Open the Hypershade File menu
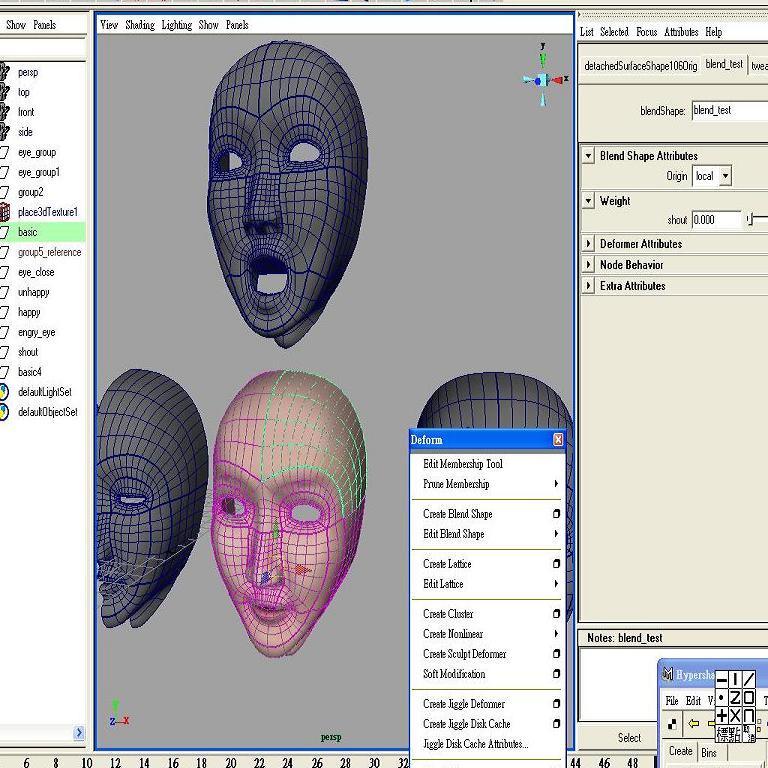The width and height of the screenshot is (768, 768). pyautogui.click(x=672, y=701)
